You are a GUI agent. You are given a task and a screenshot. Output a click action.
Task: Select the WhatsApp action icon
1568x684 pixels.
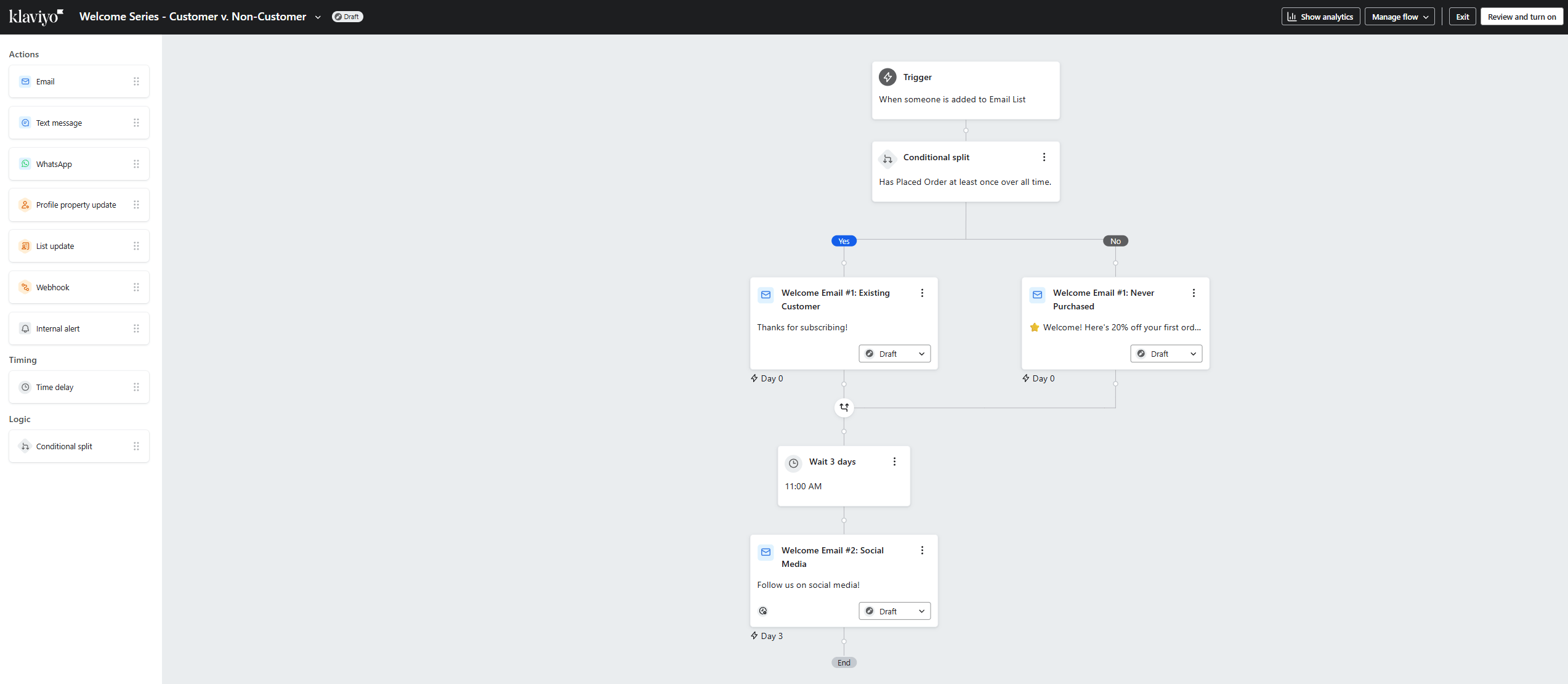tap(25, 163)
